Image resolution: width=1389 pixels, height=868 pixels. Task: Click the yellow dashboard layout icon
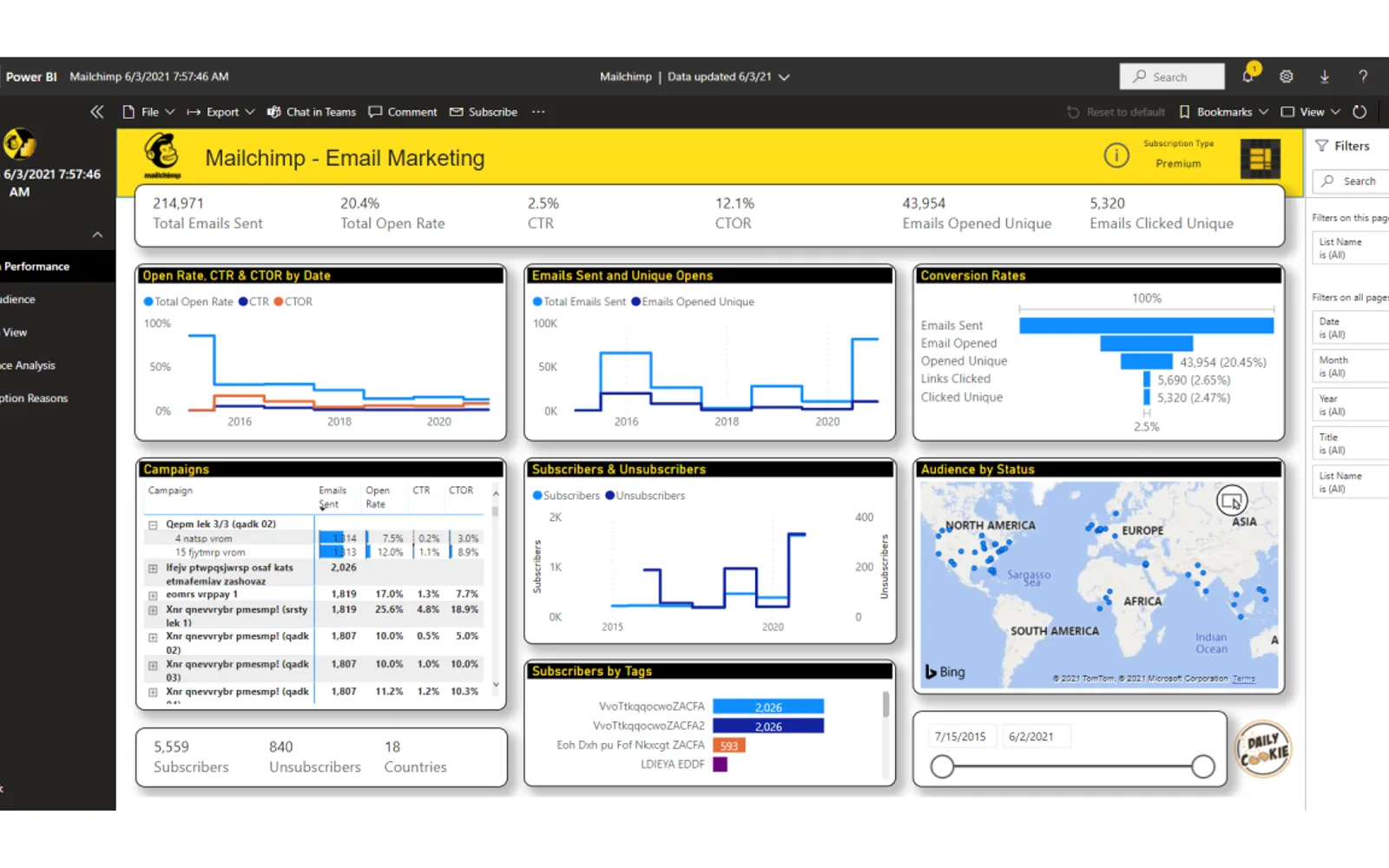coord(1260,159)
